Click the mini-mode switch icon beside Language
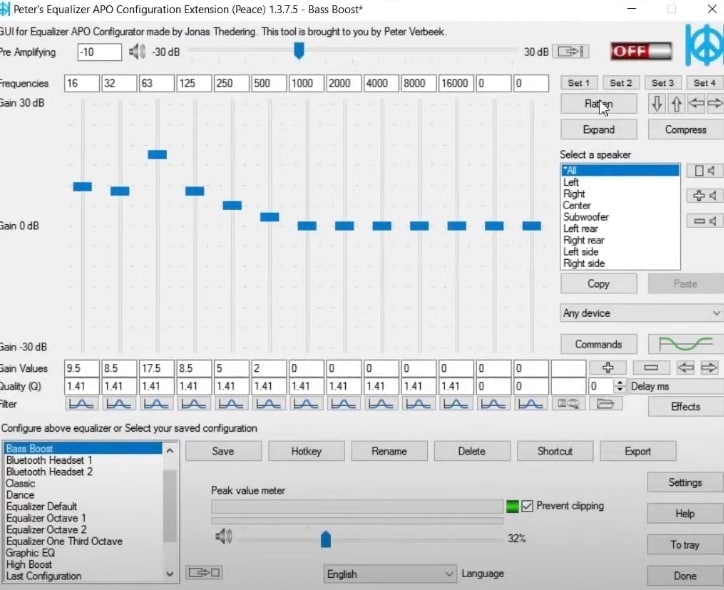 204,573
